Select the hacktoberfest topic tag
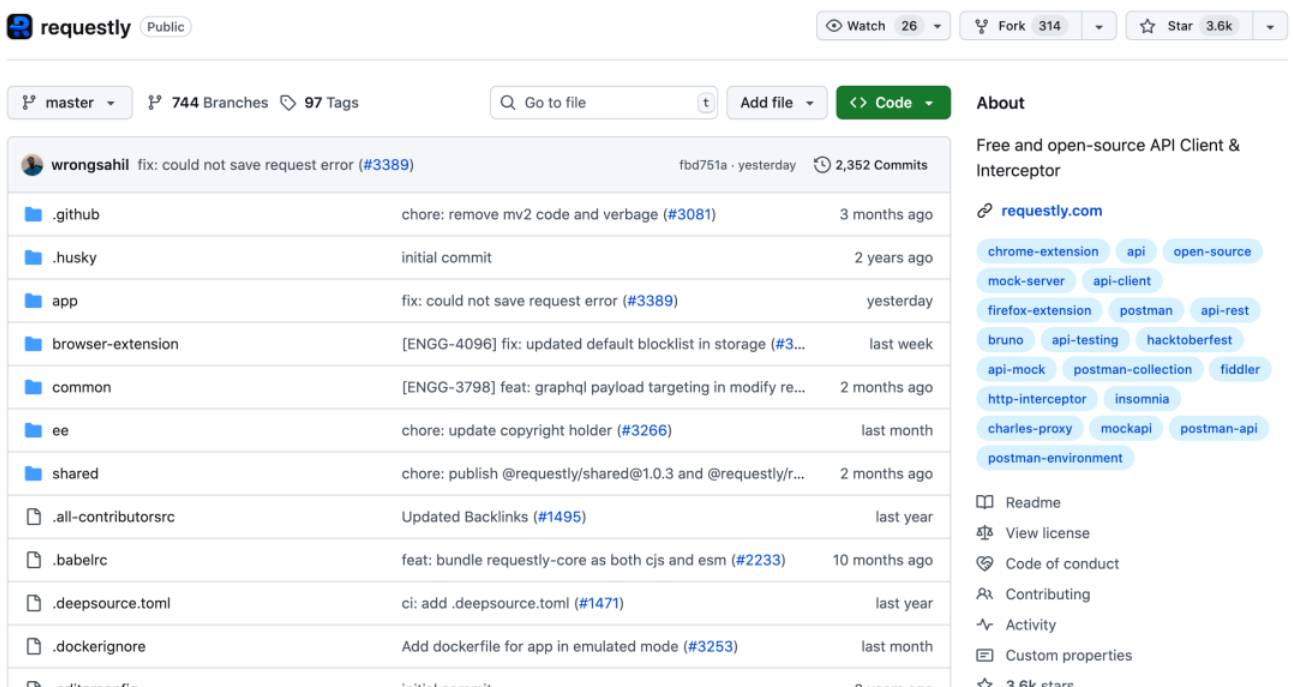The image size is (1293, 687). pos(1189,340)
